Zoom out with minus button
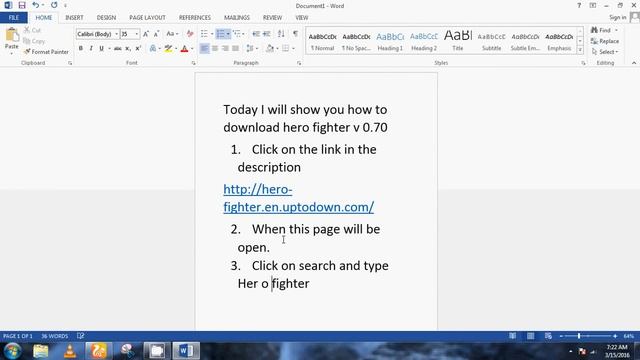This screenshot has height=360, width=640. (x=561, y=336)
